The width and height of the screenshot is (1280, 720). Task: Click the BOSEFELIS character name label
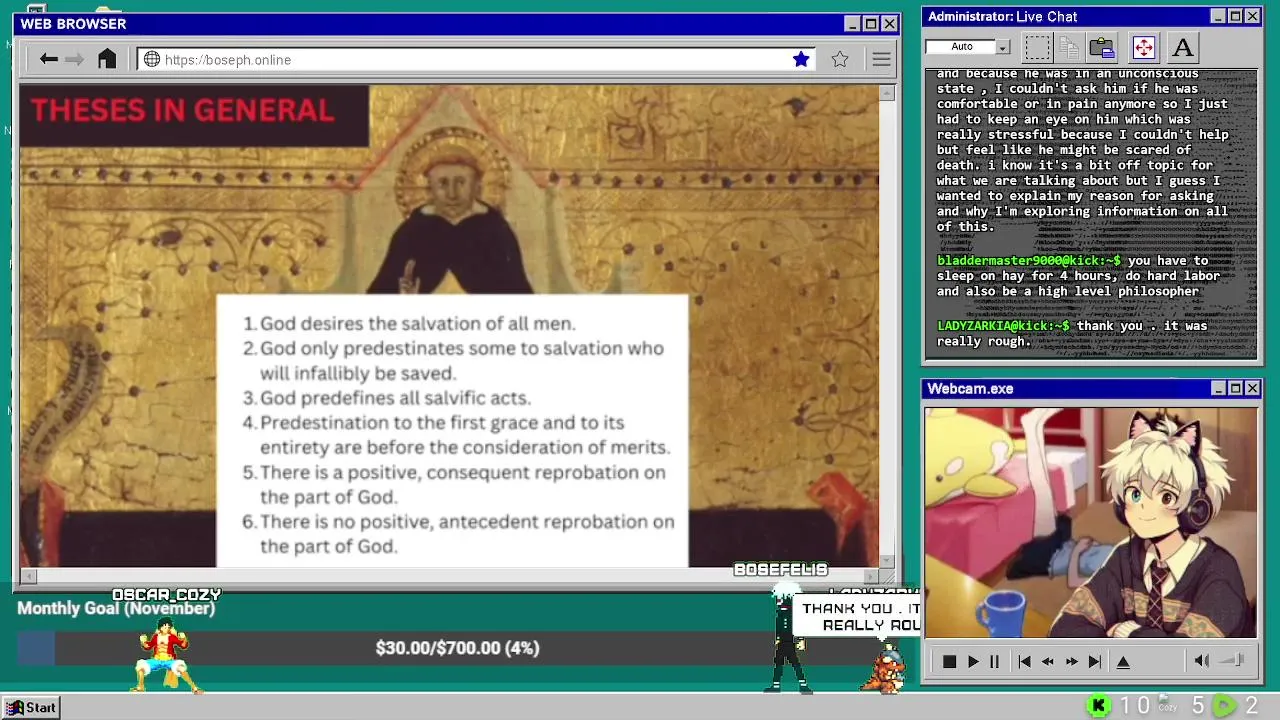(781, 569)
